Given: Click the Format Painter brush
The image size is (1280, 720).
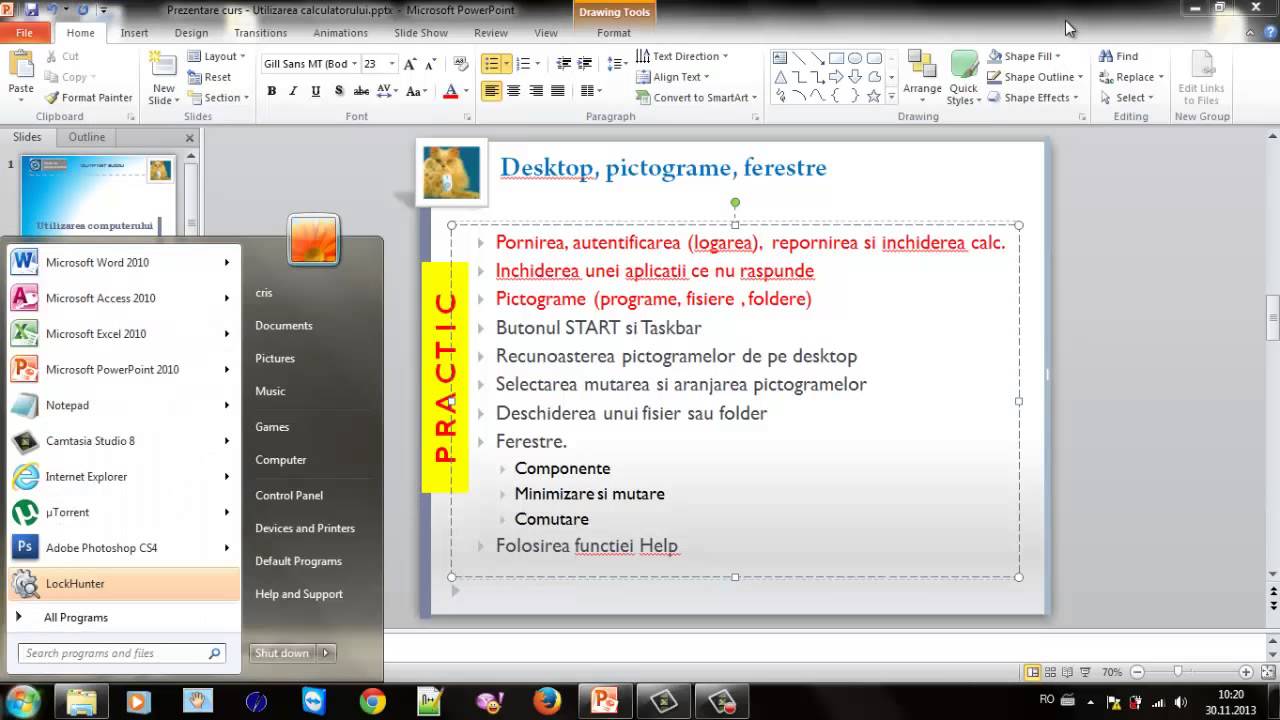Looking at the screenshot, I should 88,98.
